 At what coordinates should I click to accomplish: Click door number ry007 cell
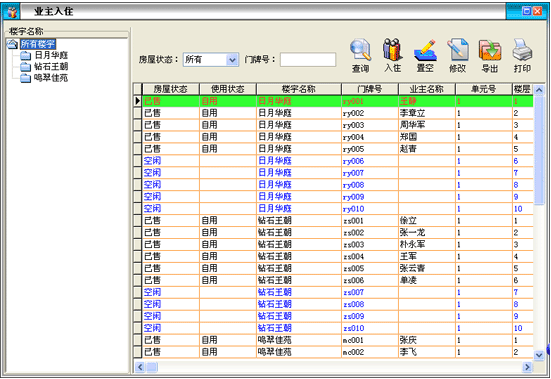pyautogui.click(x=370, y=173)
